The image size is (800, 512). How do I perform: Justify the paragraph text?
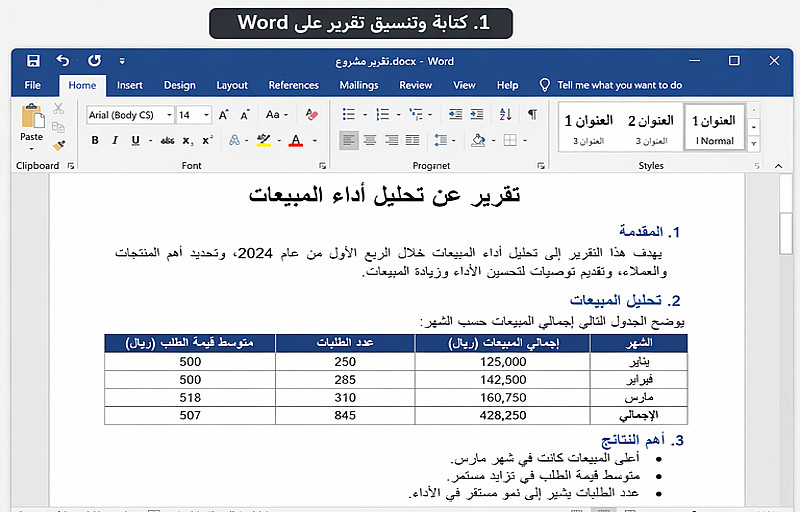tap(412, 140)
